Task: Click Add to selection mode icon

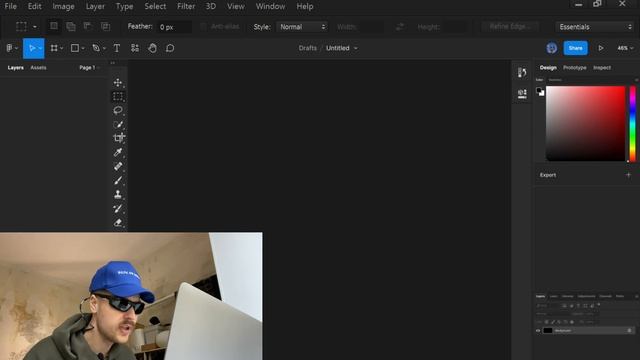Action: point(71,27)
